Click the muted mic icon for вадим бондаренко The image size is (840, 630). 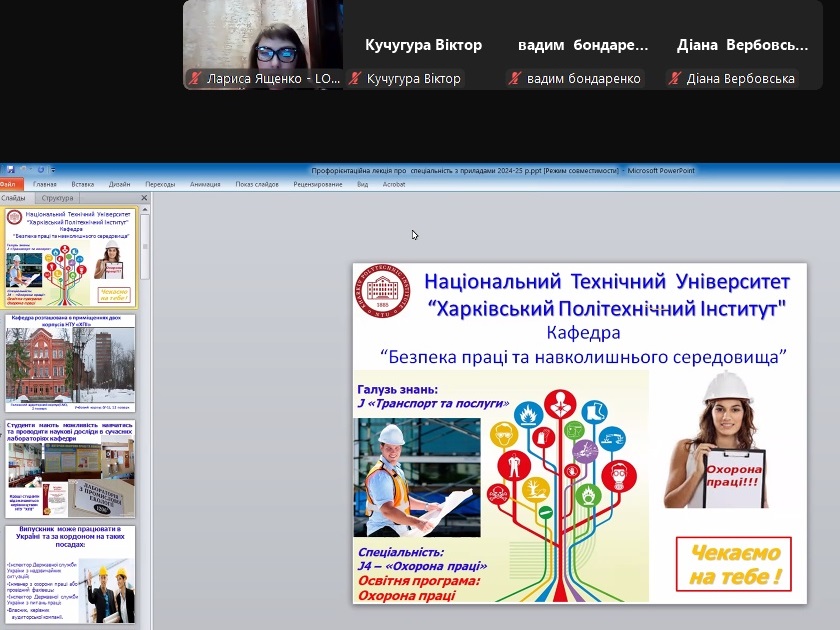(x=514, y=78)
